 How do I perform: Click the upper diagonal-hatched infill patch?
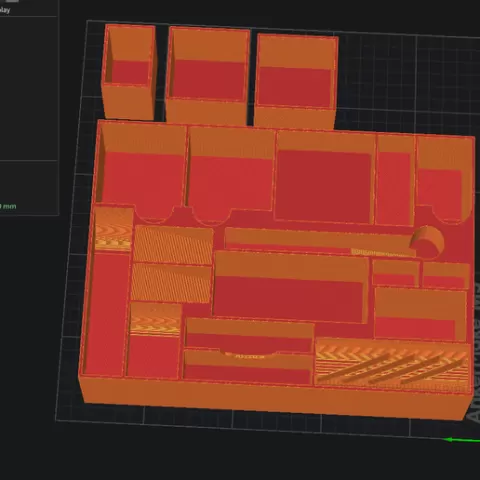[173, 245]
